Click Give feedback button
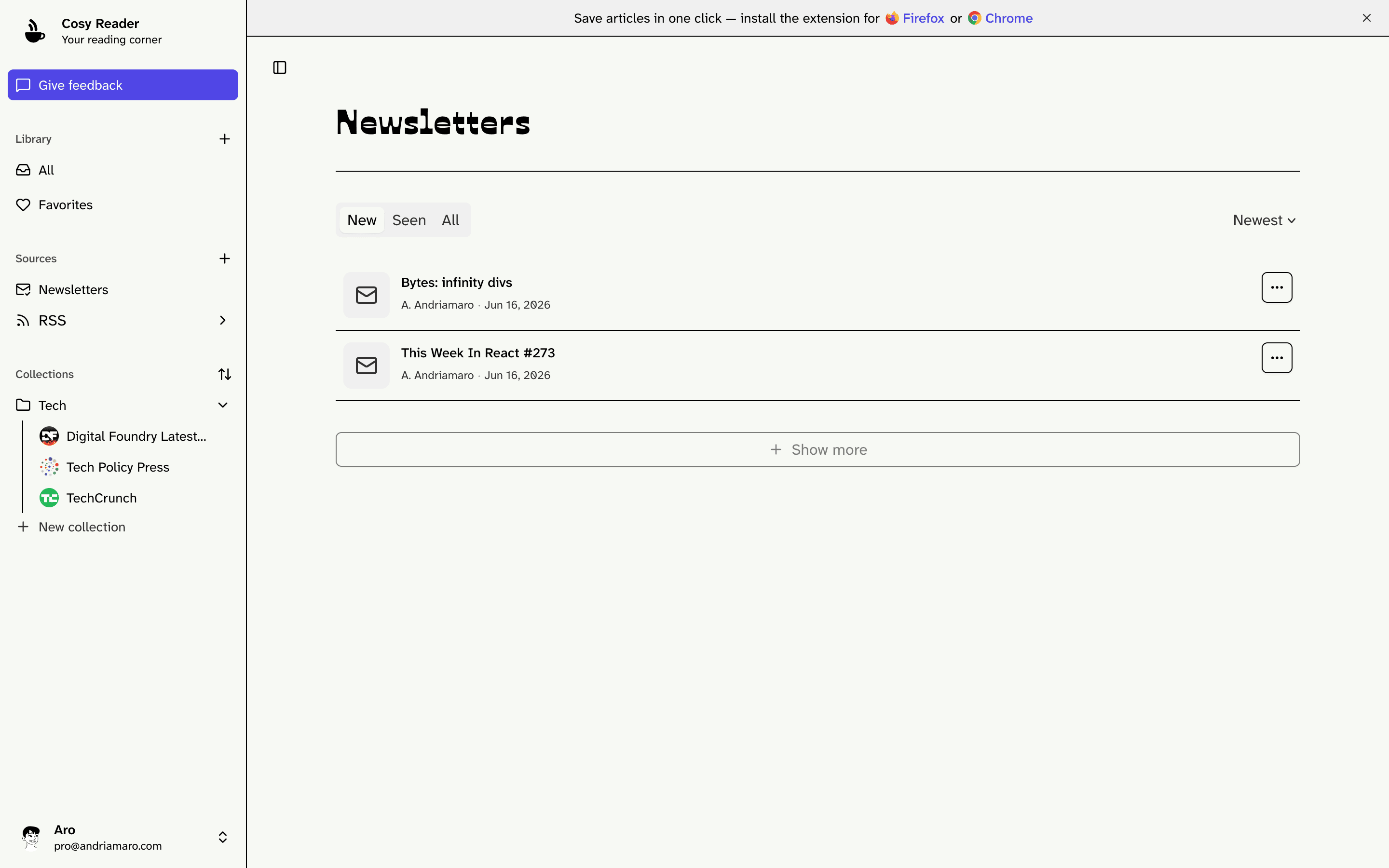This screenshot has height=868, width=1389. (x=123, y=85)
